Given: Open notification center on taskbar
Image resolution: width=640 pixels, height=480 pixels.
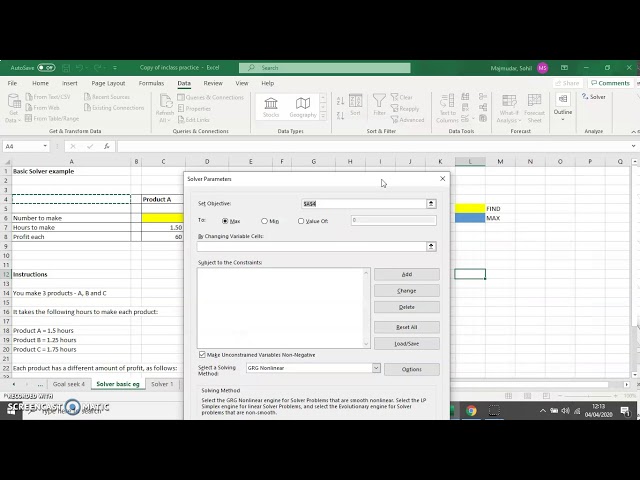Looking at the screenshot, I should [624, 411].
